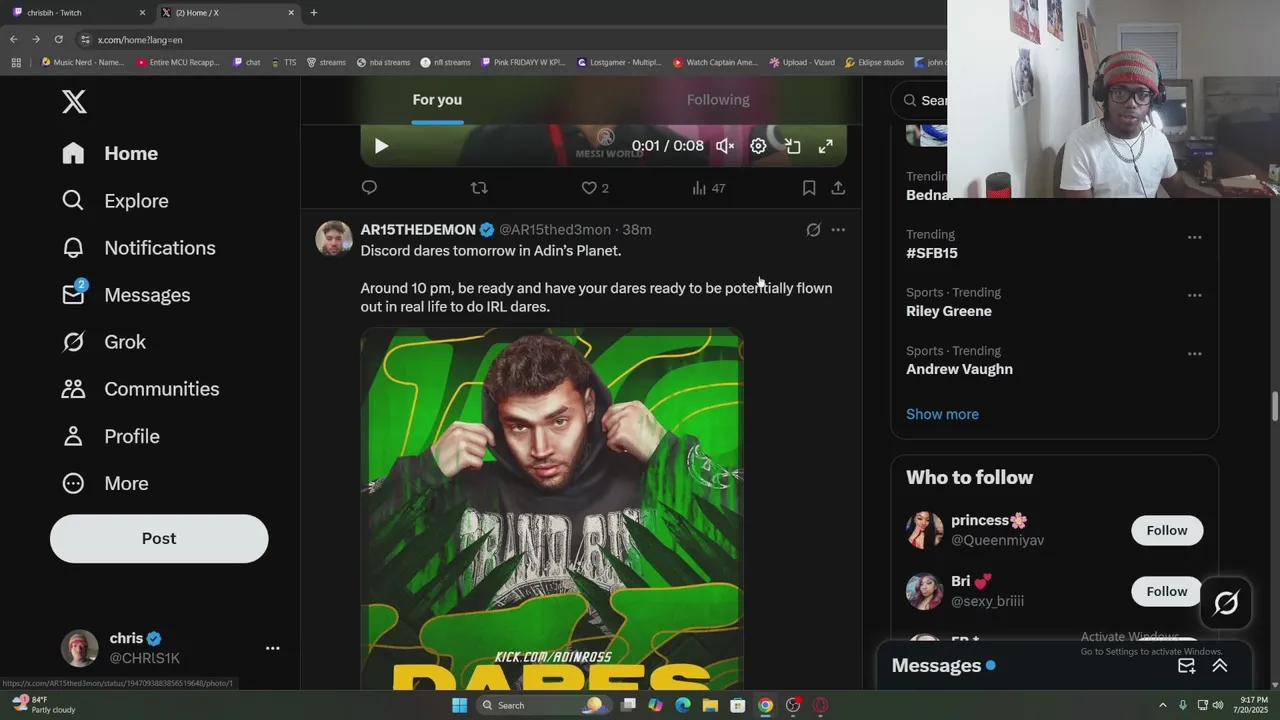1280x720 pixels.
Task: Unmute the video volume
Action: (725, 146)
